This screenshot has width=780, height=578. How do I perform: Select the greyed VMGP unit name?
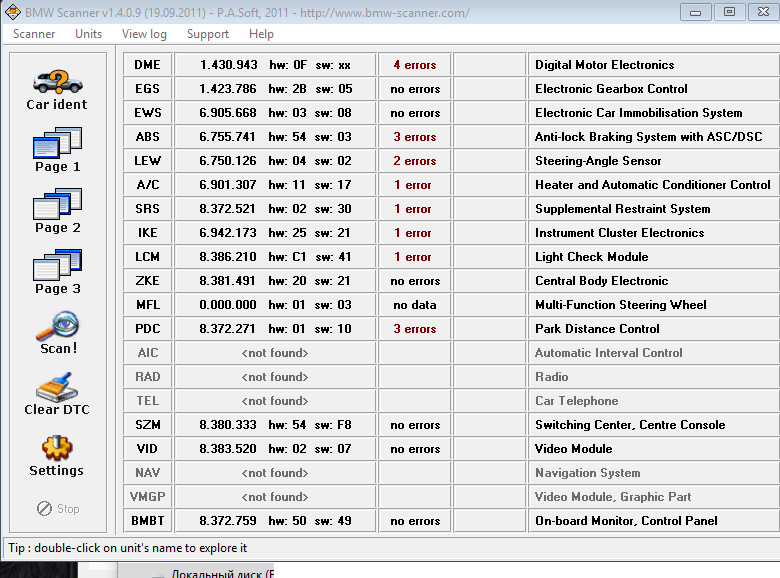[148, 496]
